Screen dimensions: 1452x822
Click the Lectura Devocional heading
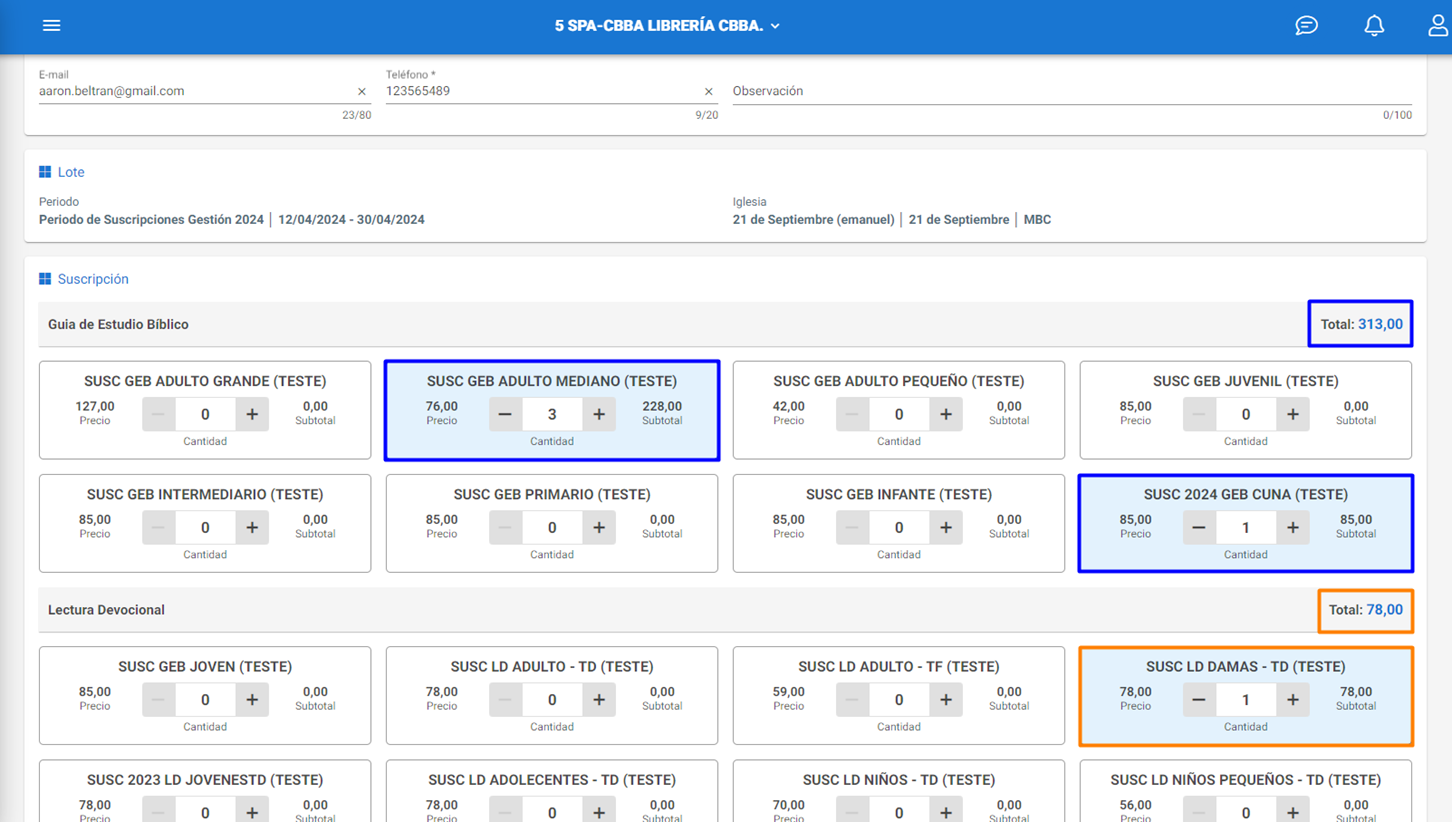(106, 610)
